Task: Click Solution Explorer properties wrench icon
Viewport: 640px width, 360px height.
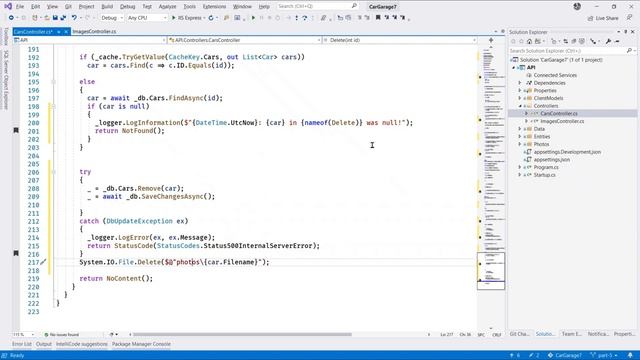Action: pos(608,41)
